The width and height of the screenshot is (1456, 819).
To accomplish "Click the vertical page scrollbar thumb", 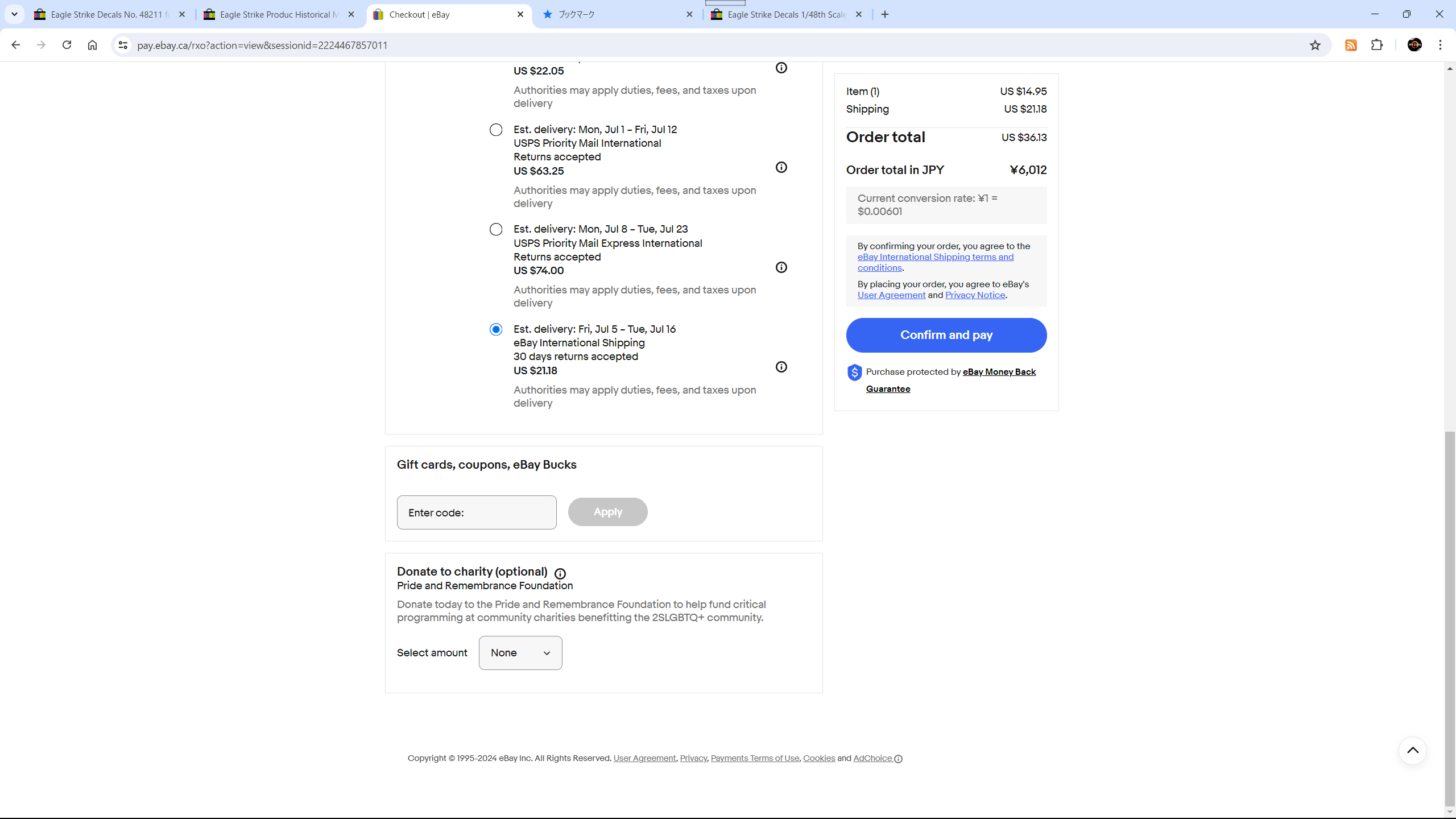I will [x=1450, y=619].
